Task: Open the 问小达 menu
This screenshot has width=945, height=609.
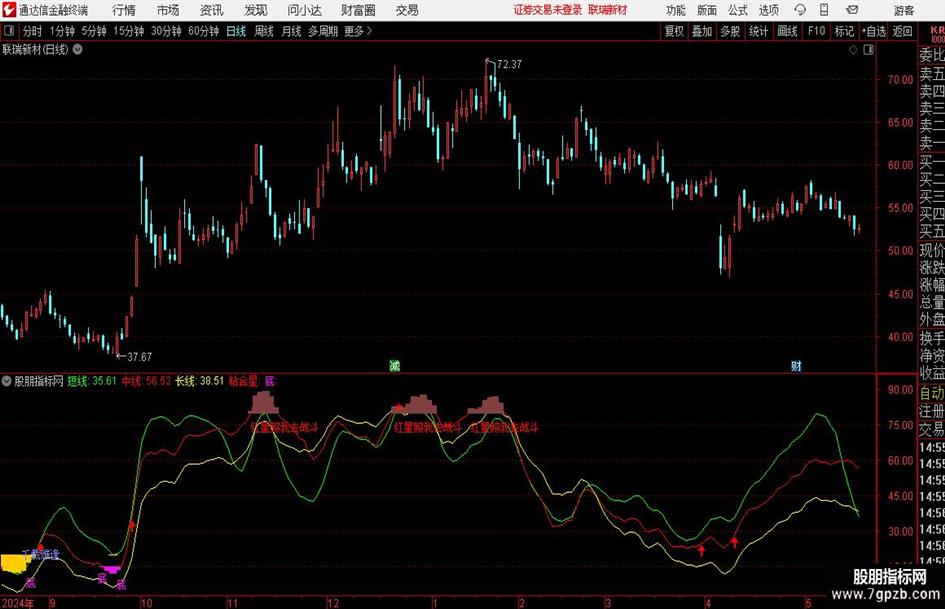Action: pyautogui.click(x=304, y=10)
